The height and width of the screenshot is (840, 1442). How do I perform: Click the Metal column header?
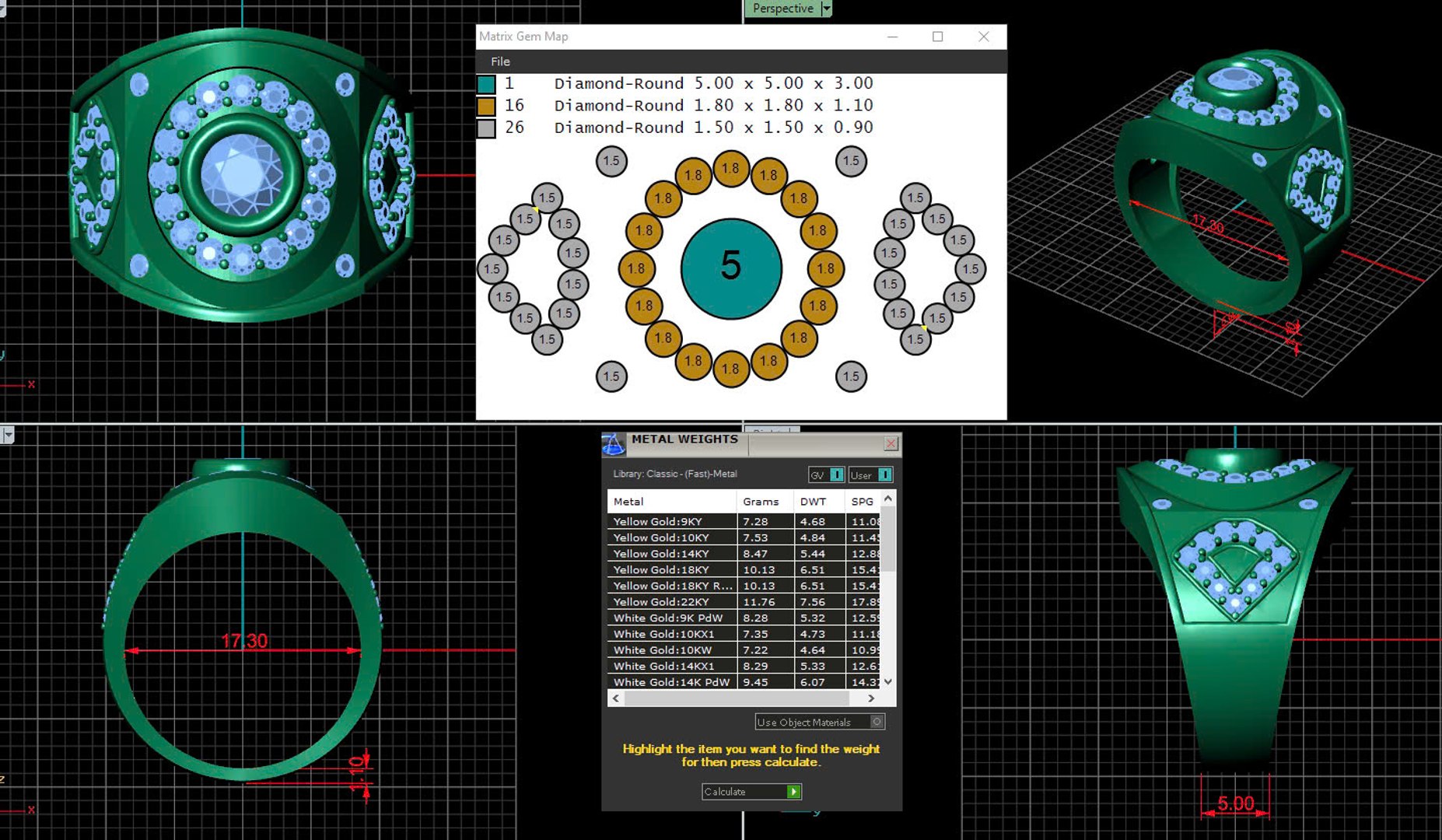[672, 502]
